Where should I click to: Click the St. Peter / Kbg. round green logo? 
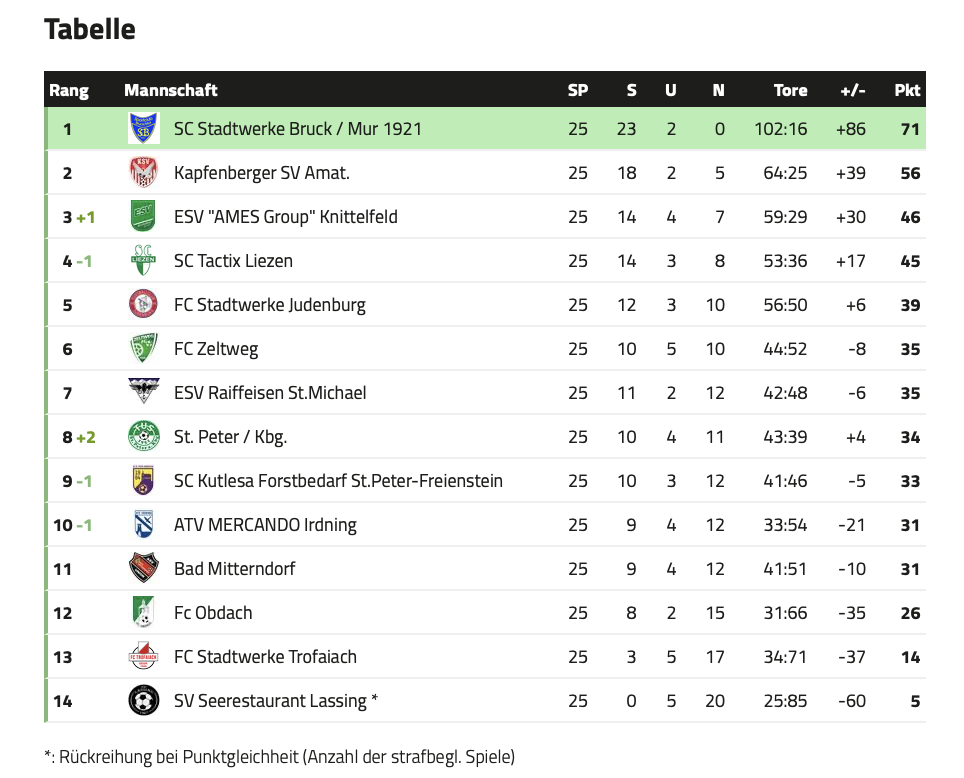(144, 436)
